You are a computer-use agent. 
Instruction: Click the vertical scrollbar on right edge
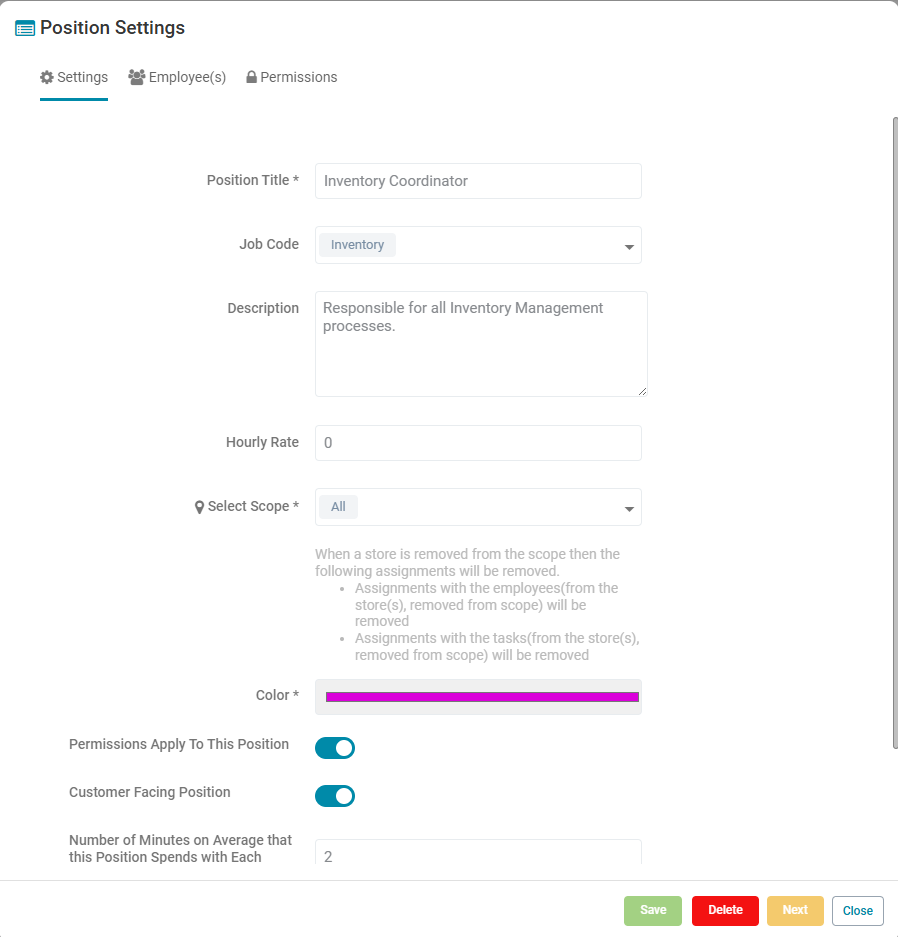[894, 433]
